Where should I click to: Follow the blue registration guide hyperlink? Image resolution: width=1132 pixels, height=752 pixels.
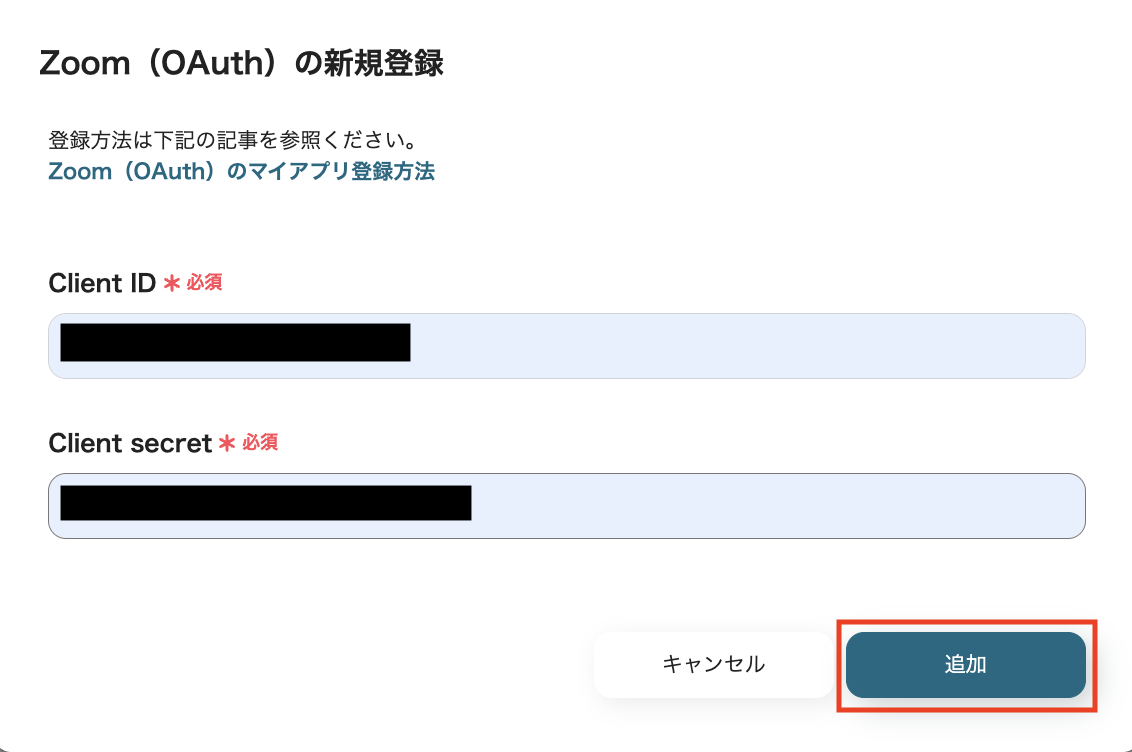click(242, 171)
